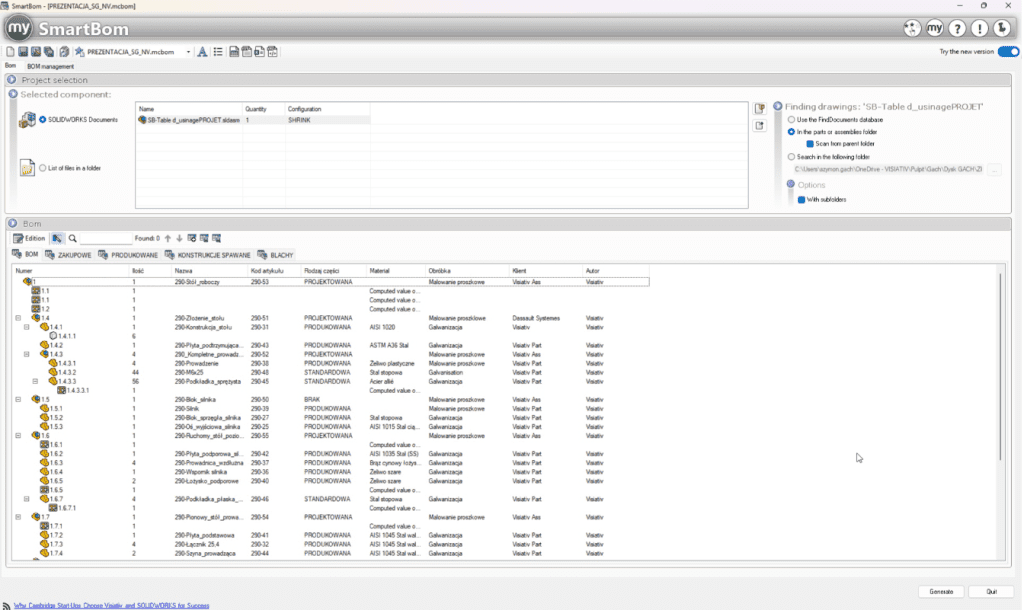Click the exclamation mark info icon
Viewport: 1024px width, 610px height.
pyautogui.click(x=979, y=28)
